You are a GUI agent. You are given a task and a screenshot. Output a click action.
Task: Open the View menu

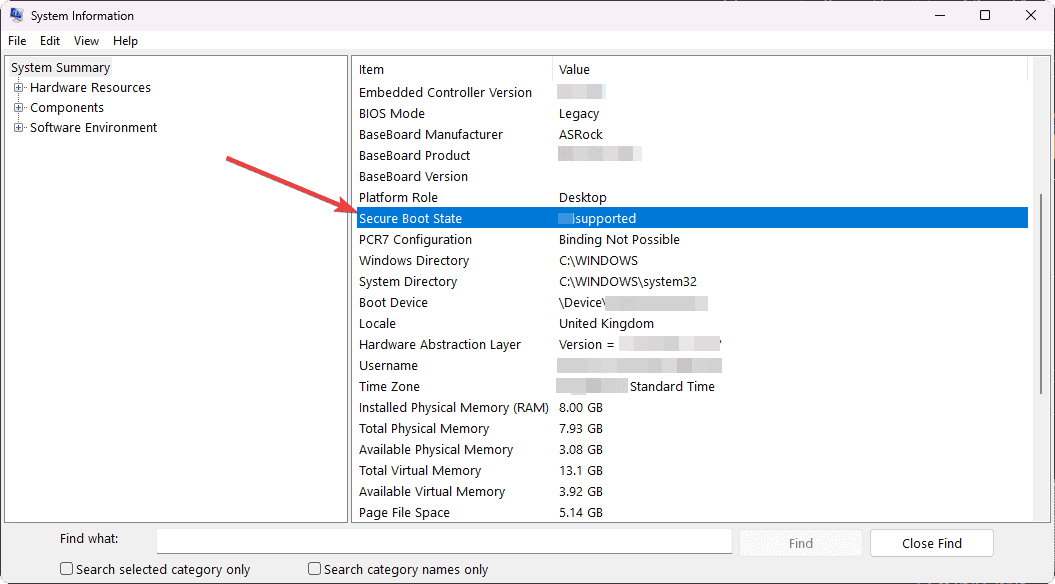(85, 40)
